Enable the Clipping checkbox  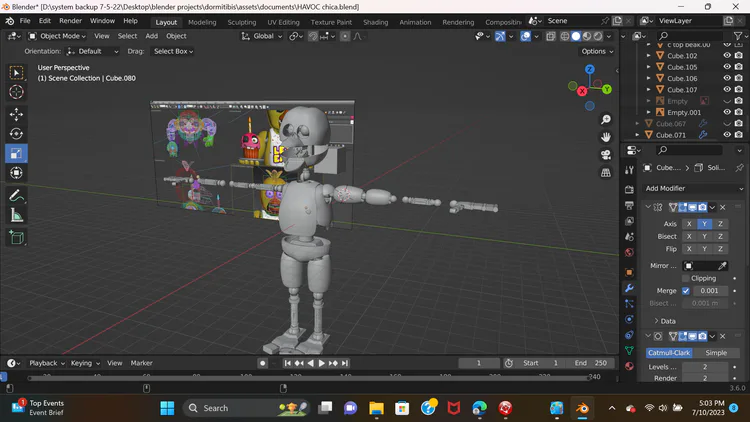(686, 278)
